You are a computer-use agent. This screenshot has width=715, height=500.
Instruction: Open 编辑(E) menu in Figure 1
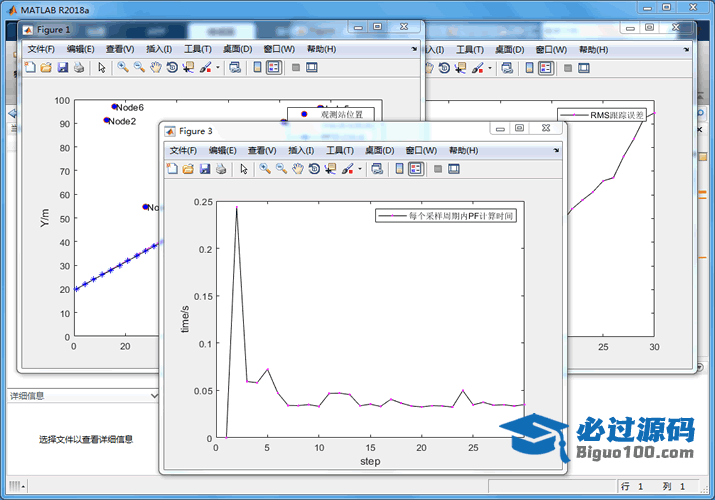[x=80, y=49]
